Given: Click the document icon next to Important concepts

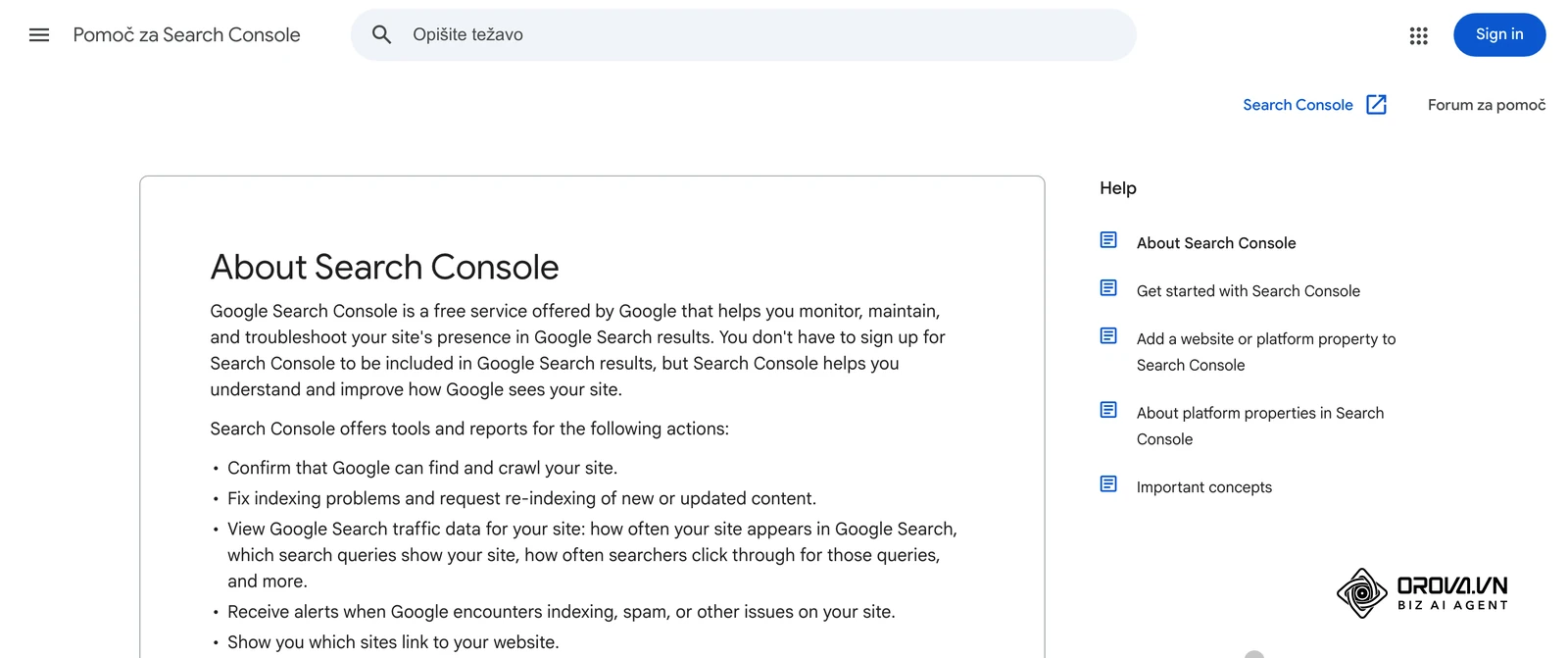Looking at the screenshot, I should 1108,484.
